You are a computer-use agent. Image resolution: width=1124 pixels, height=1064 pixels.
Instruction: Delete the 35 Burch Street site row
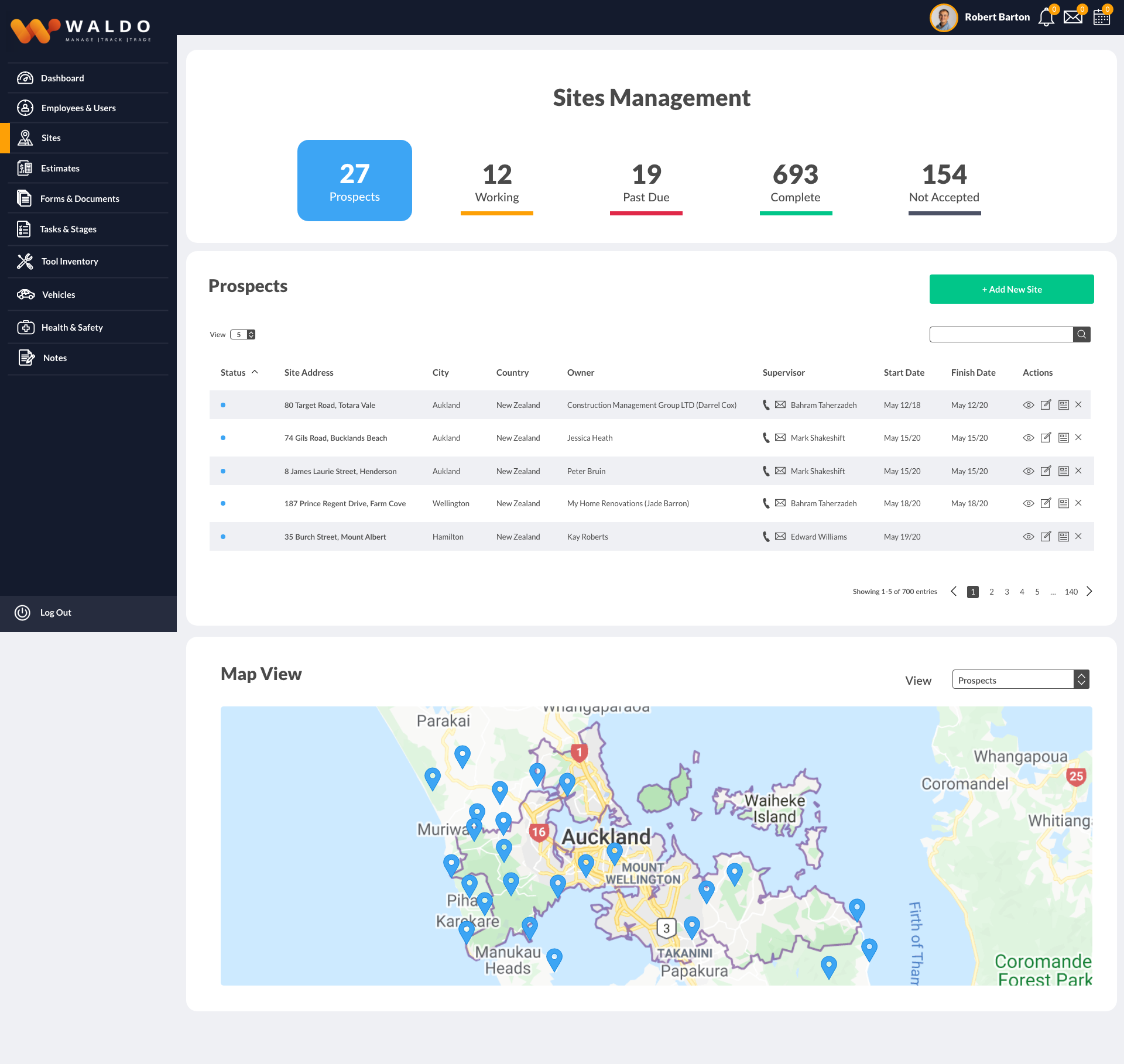(1078, 537)
